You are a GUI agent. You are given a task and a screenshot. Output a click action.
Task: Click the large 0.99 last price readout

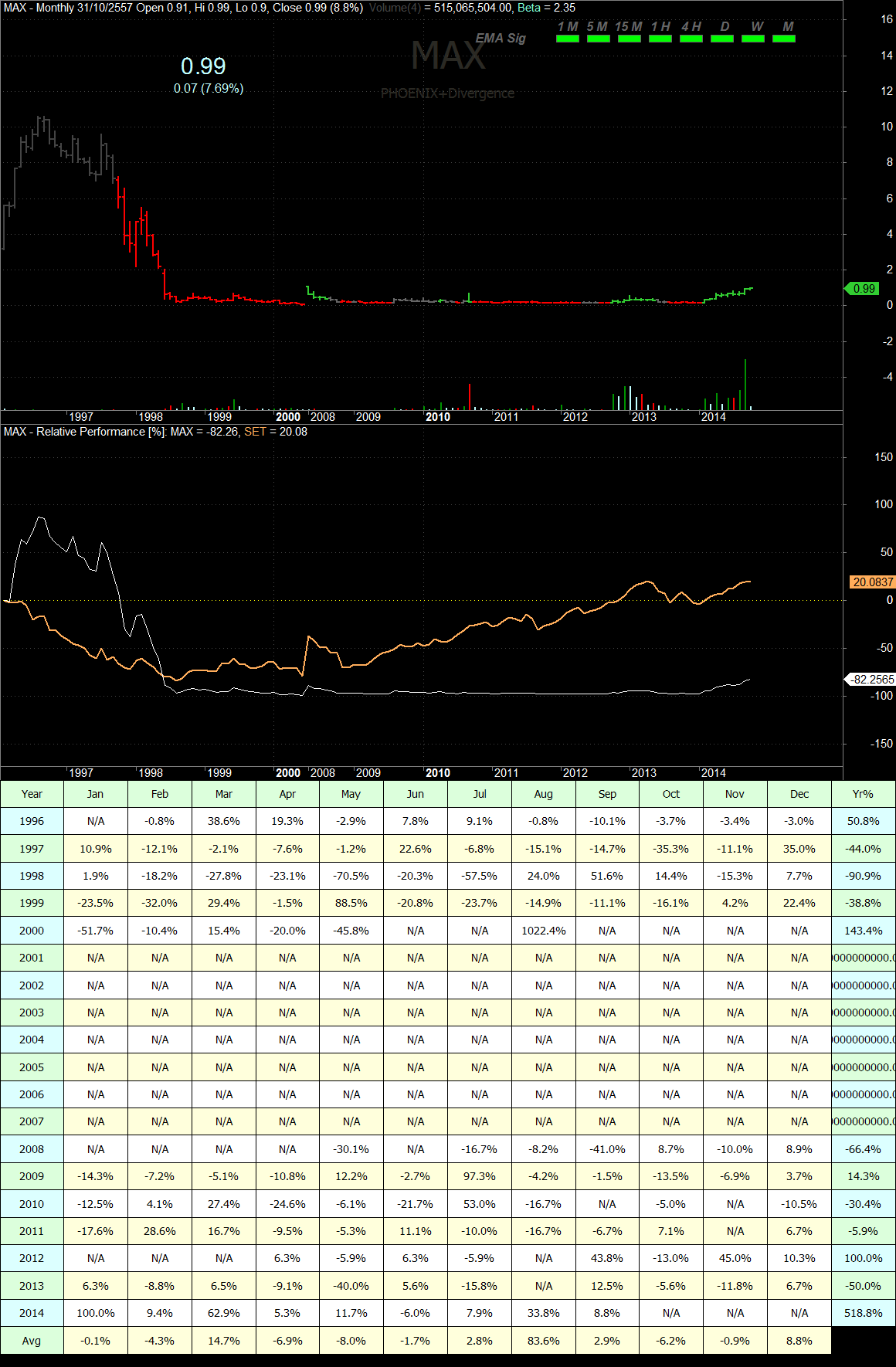tap(203, 66)
